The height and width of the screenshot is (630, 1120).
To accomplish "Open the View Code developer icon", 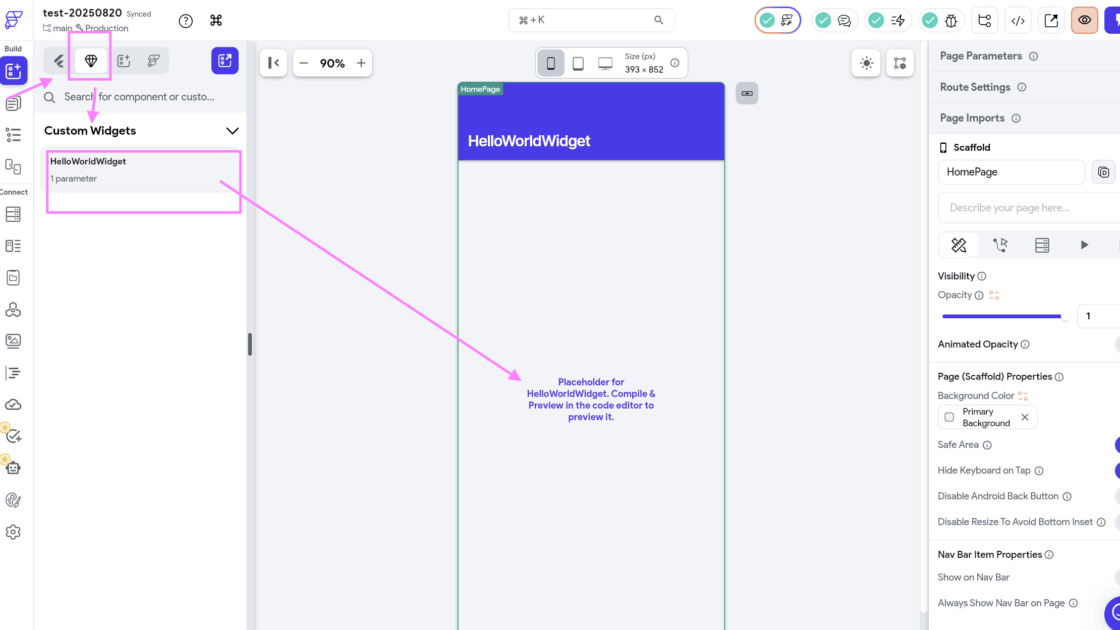I will click(1018, 21).
